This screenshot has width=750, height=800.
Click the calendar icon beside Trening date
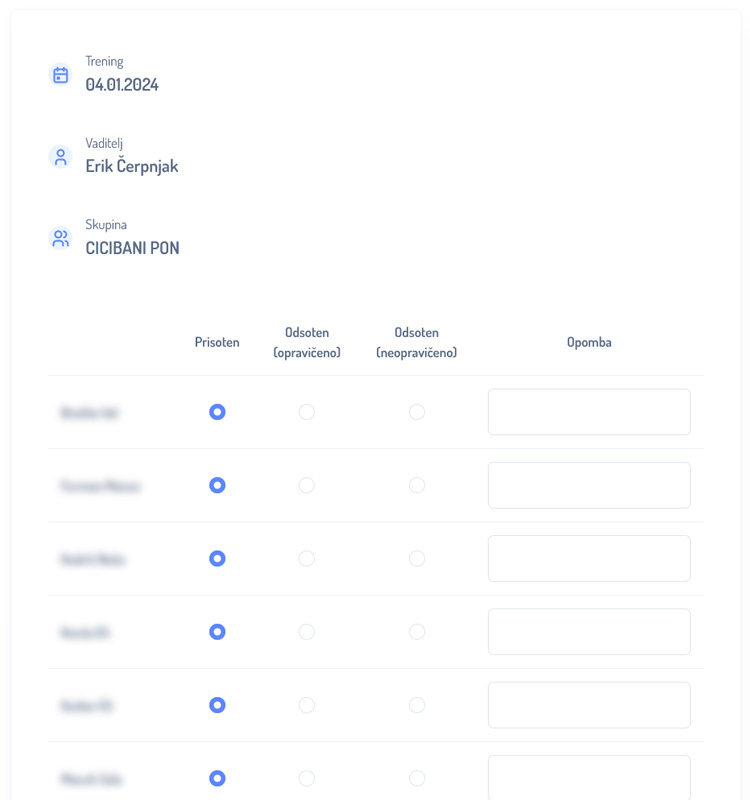click(60, 75)
